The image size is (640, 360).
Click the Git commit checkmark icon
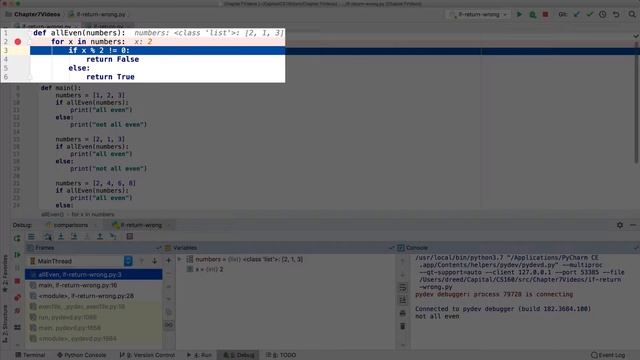tap(589, 14)
